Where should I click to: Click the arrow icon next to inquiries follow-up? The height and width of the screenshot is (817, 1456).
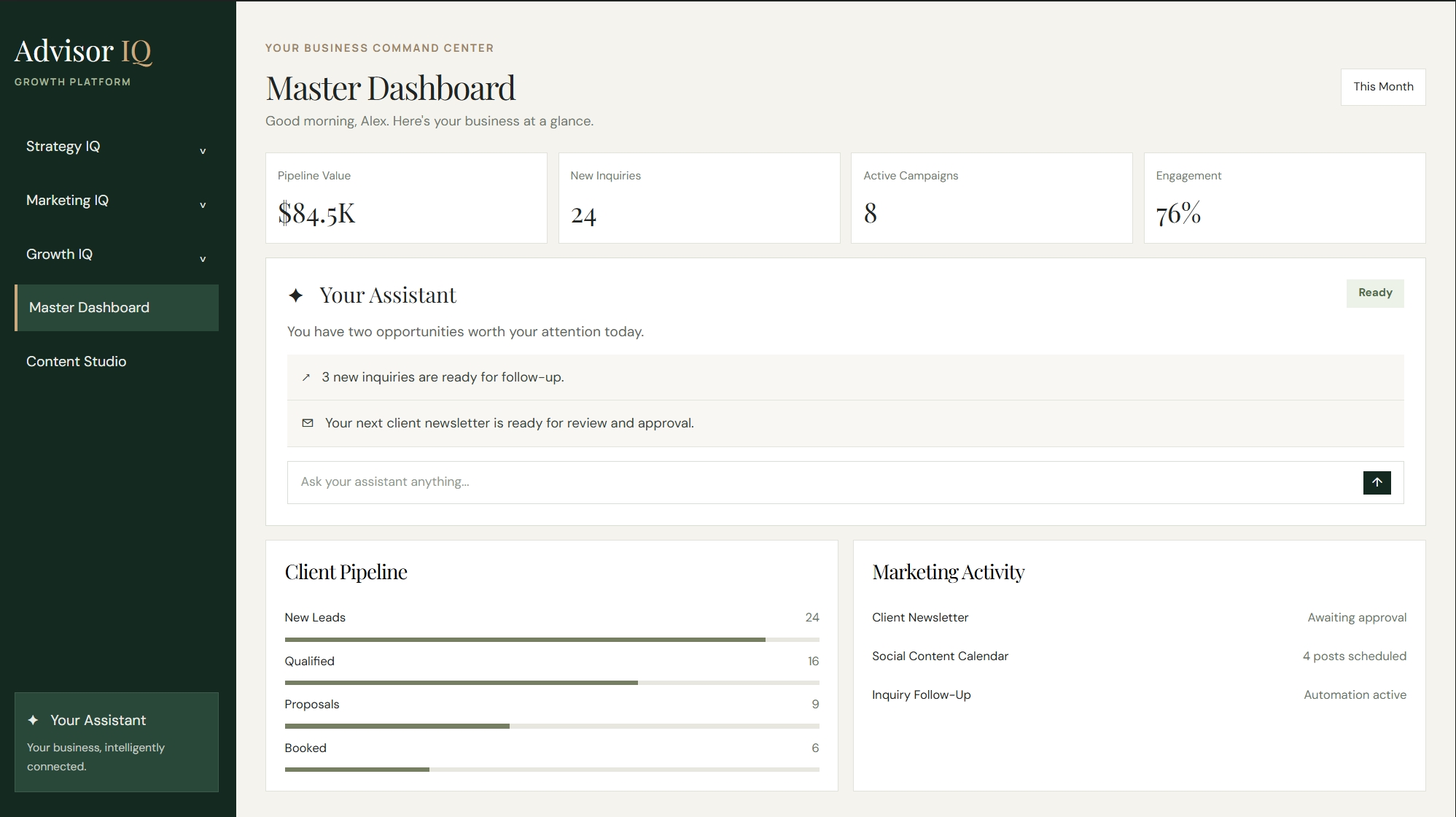[306, 377]
